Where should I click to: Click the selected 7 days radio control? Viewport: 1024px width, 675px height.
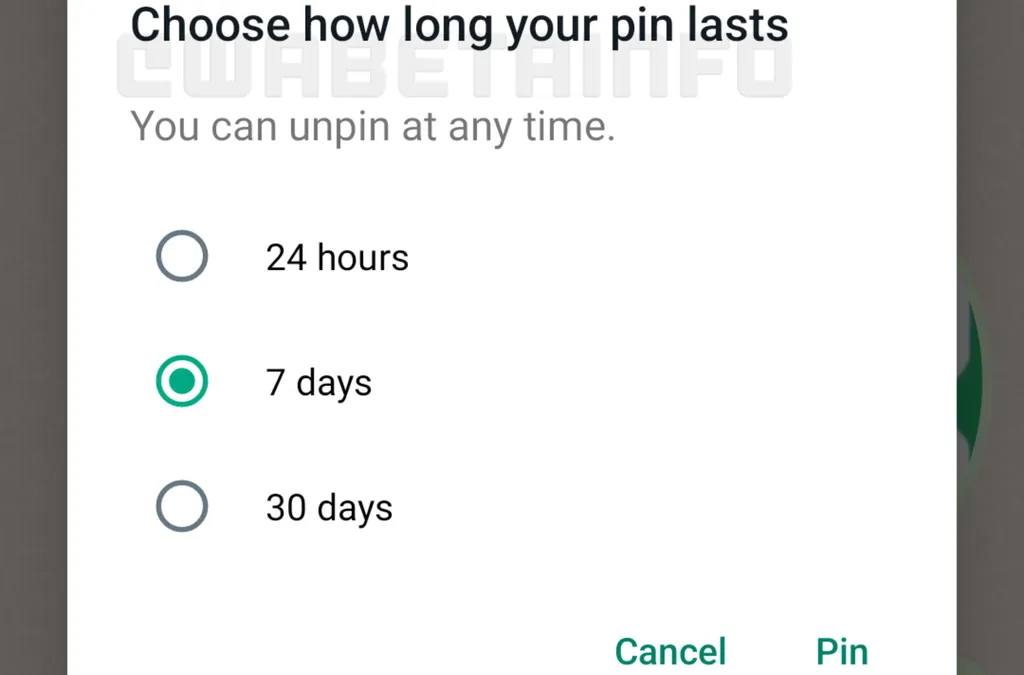pos(182,381)
